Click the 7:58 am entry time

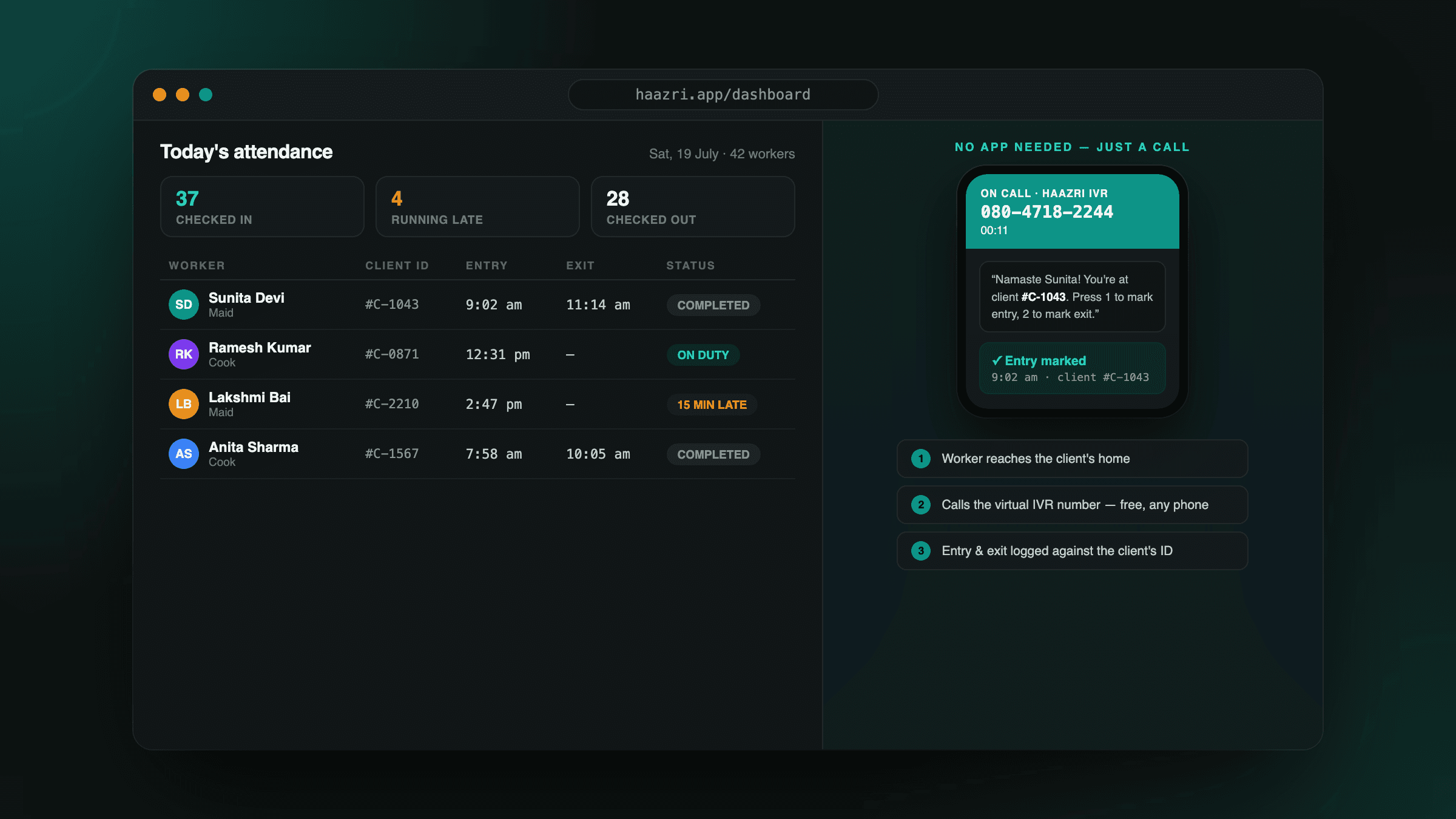494,454
